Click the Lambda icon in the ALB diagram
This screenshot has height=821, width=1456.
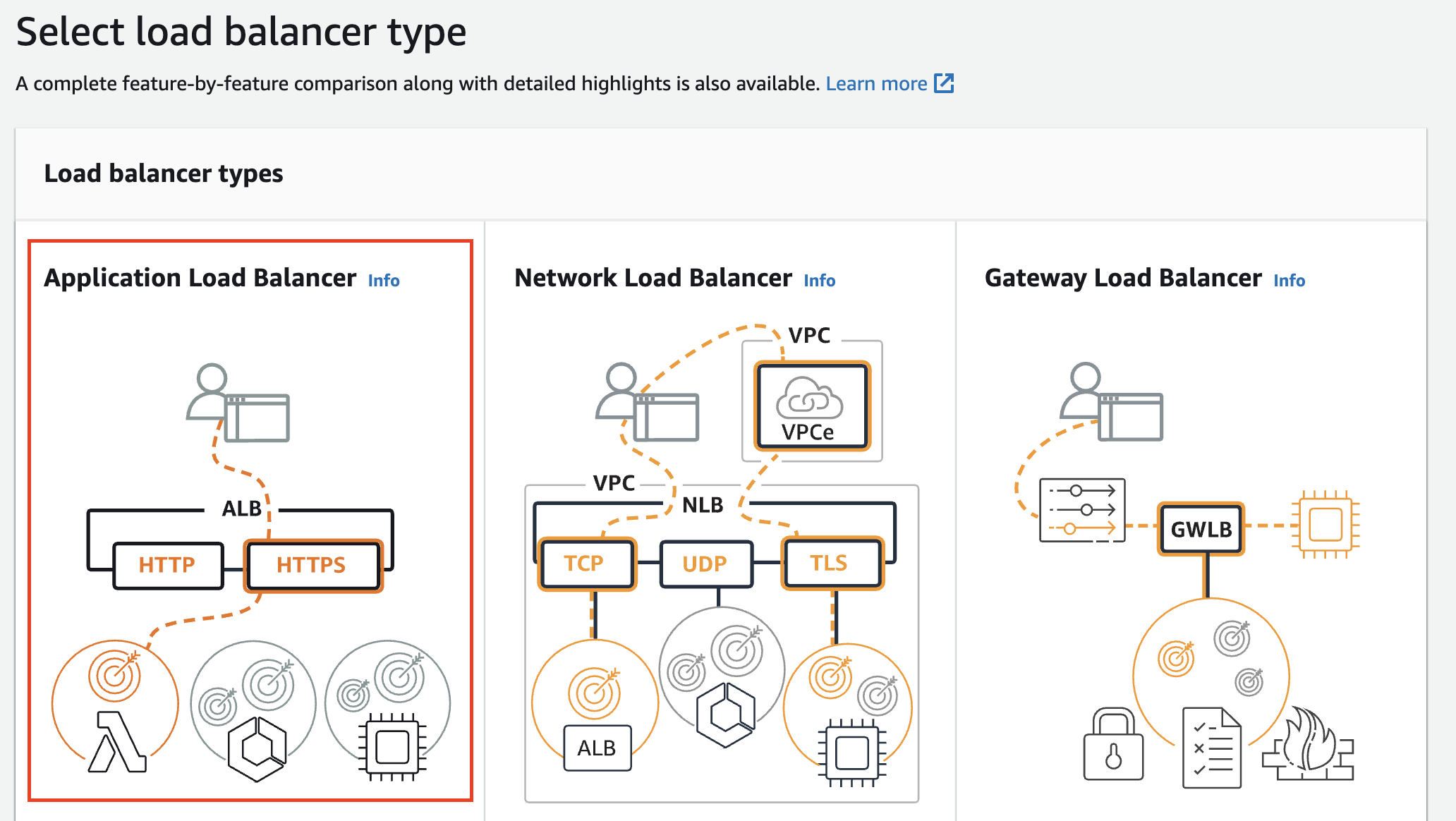117,742
